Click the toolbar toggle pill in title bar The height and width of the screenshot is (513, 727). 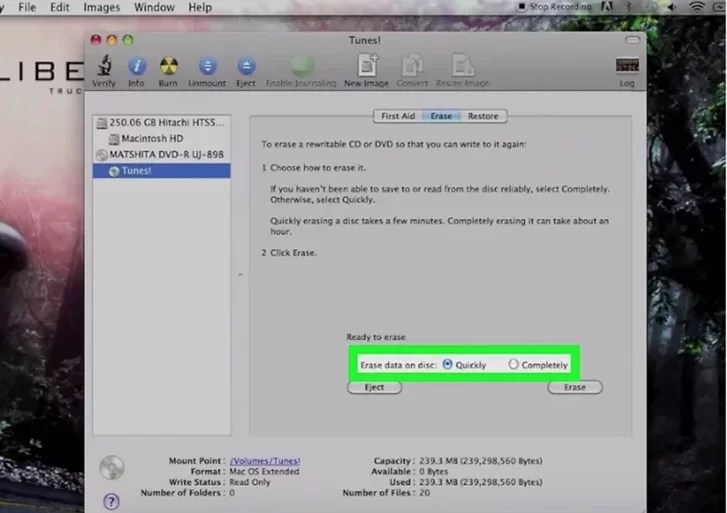click(x=632, y=40)
